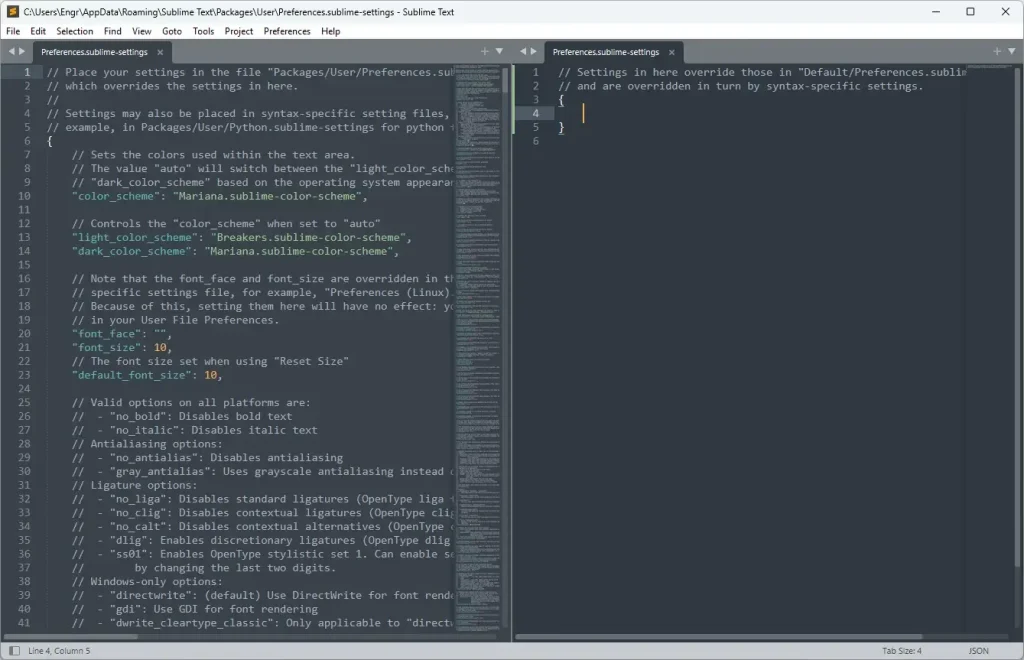Open the Goto menu

(x=172, y=31)
